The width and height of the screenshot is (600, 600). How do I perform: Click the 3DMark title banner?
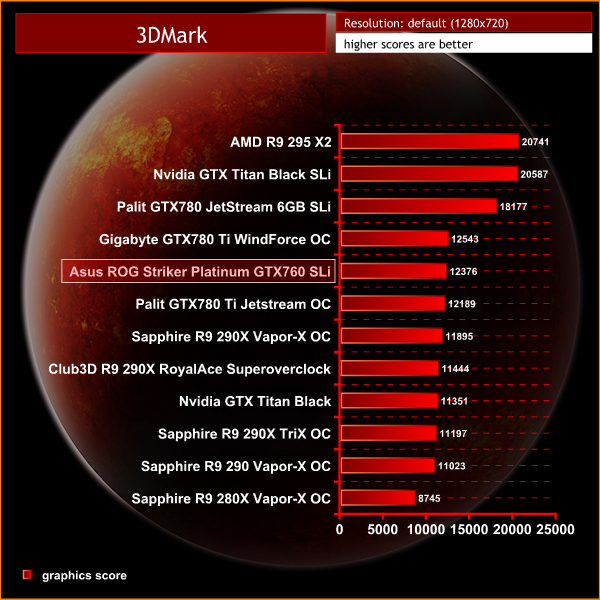pyautogui.click(x=171, y=33)
